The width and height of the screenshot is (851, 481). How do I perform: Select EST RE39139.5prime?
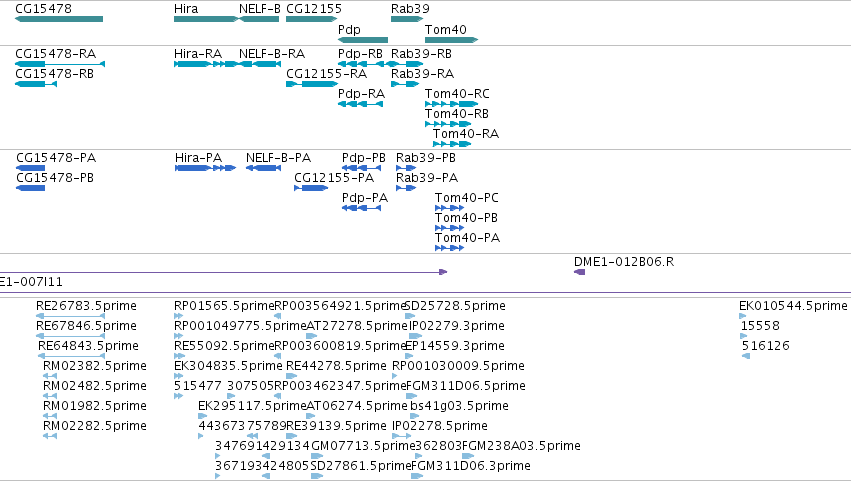[336, 426]
